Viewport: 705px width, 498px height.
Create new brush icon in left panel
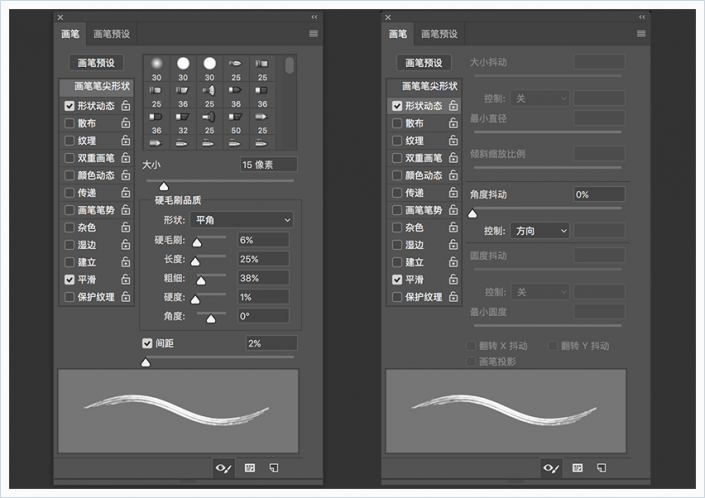click(x=273, y=468)
